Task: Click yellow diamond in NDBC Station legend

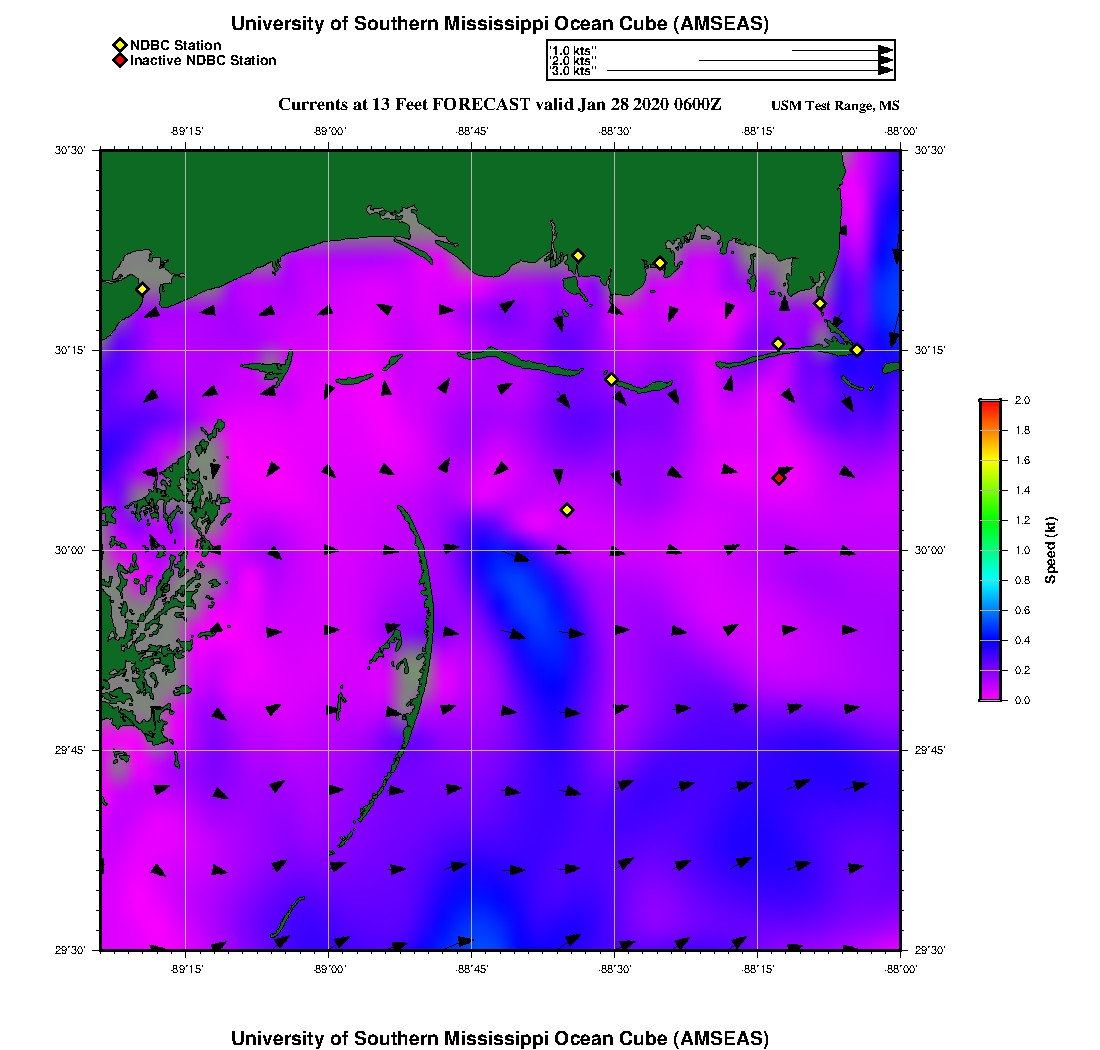Action: click(119, 45)
